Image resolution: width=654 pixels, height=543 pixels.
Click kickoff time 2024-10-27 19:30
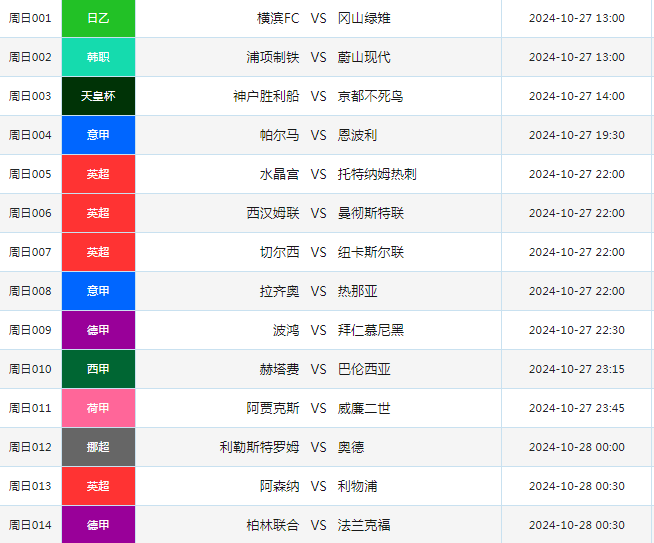click(577, 135)
